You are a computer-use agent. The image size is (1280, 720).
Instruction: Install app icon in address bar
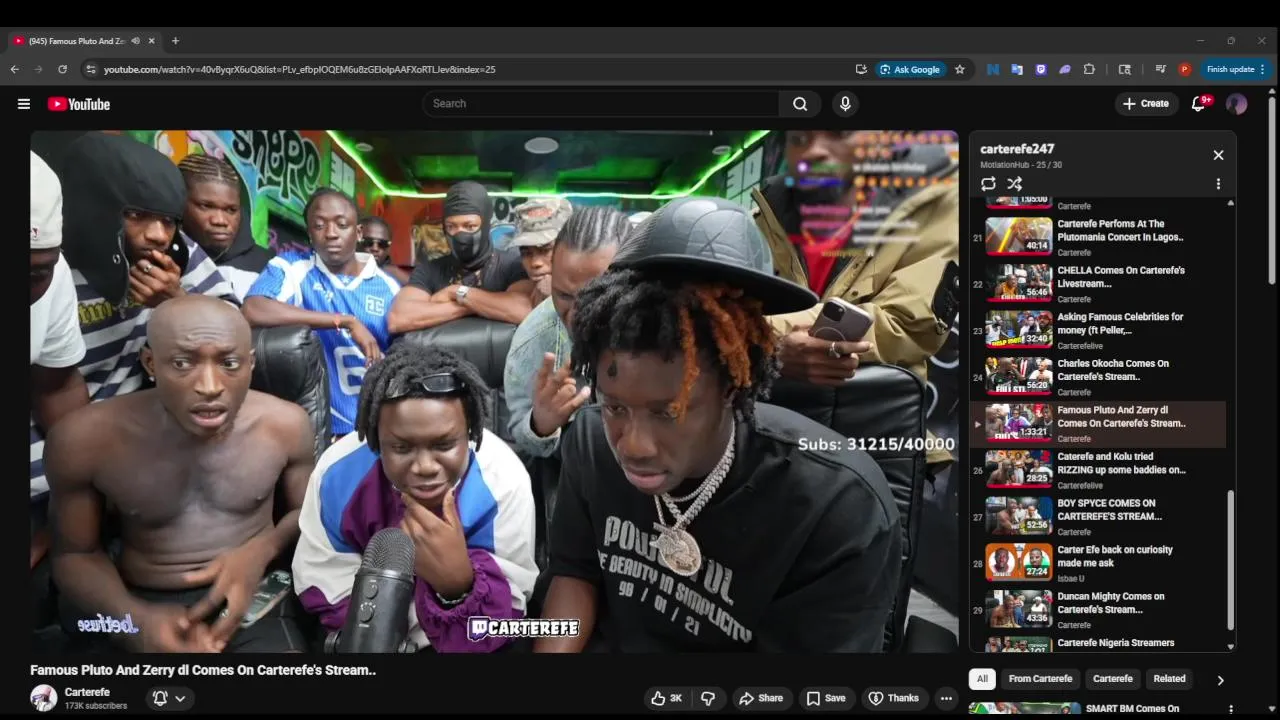tap(861, 69)
